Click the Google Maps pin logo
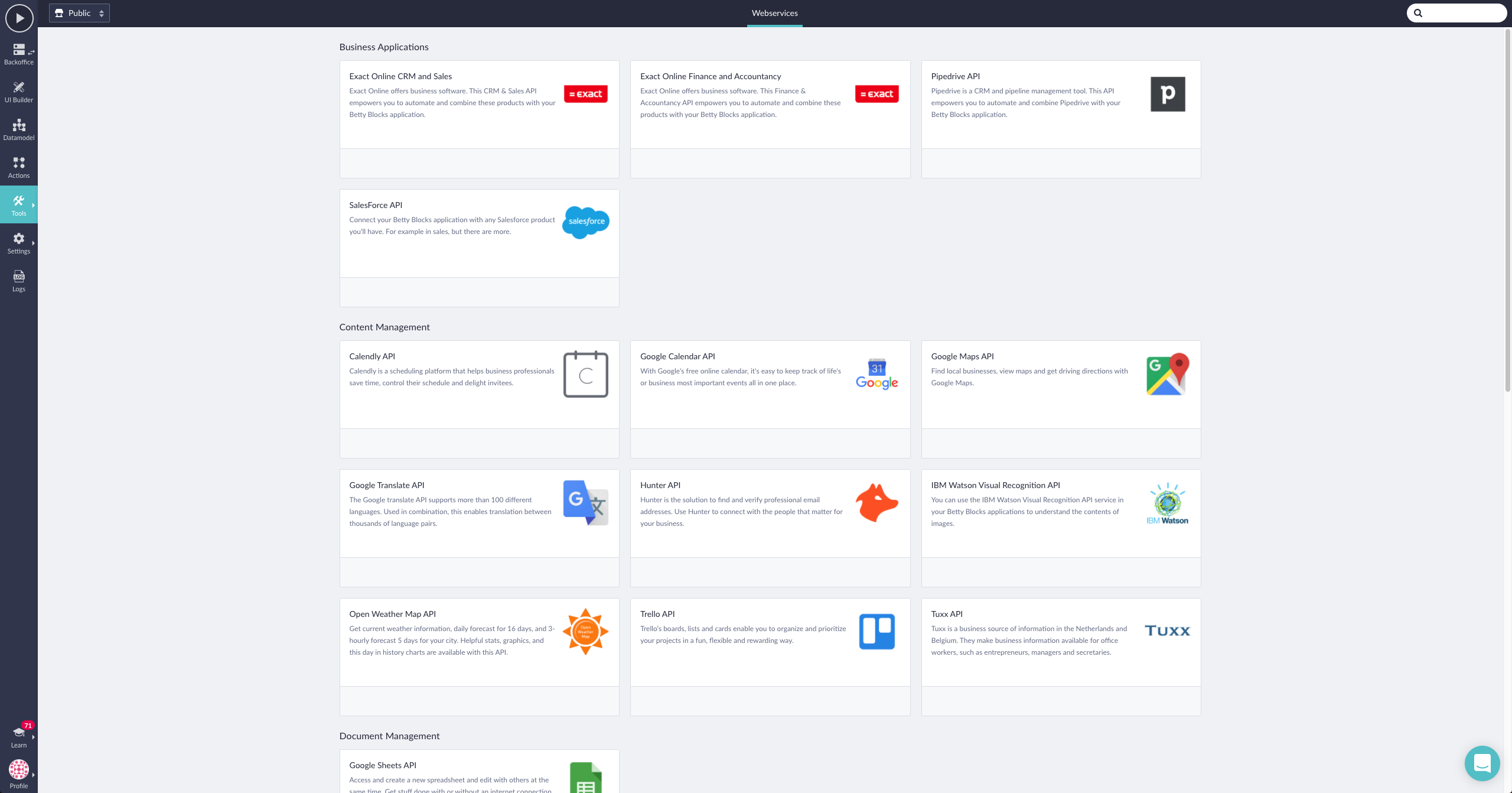 click(x=1168, y=374)
